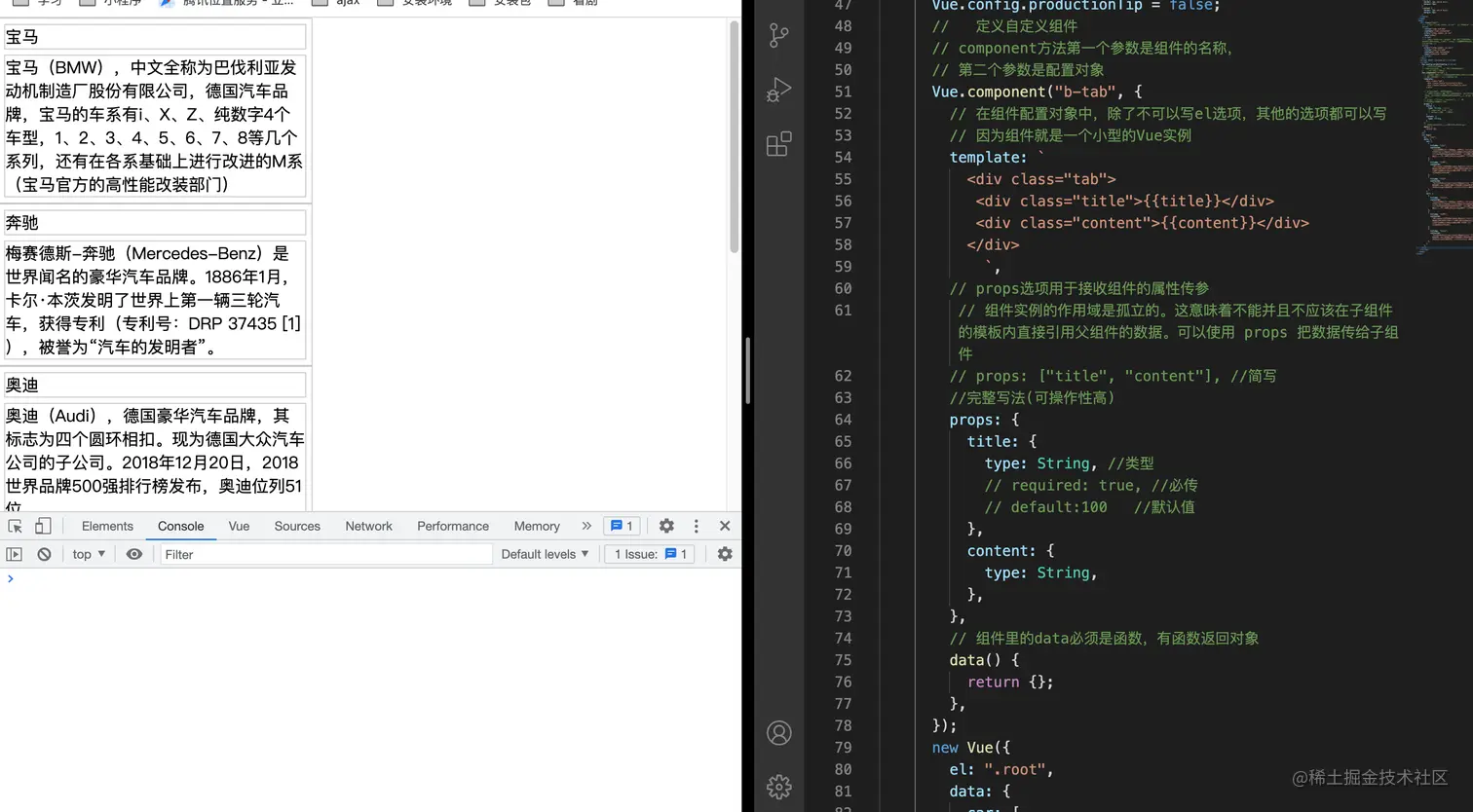Click the "return {};" code line
Image resolution: width=1473 pixels, height=812 pixels.
click(1010, 683)
